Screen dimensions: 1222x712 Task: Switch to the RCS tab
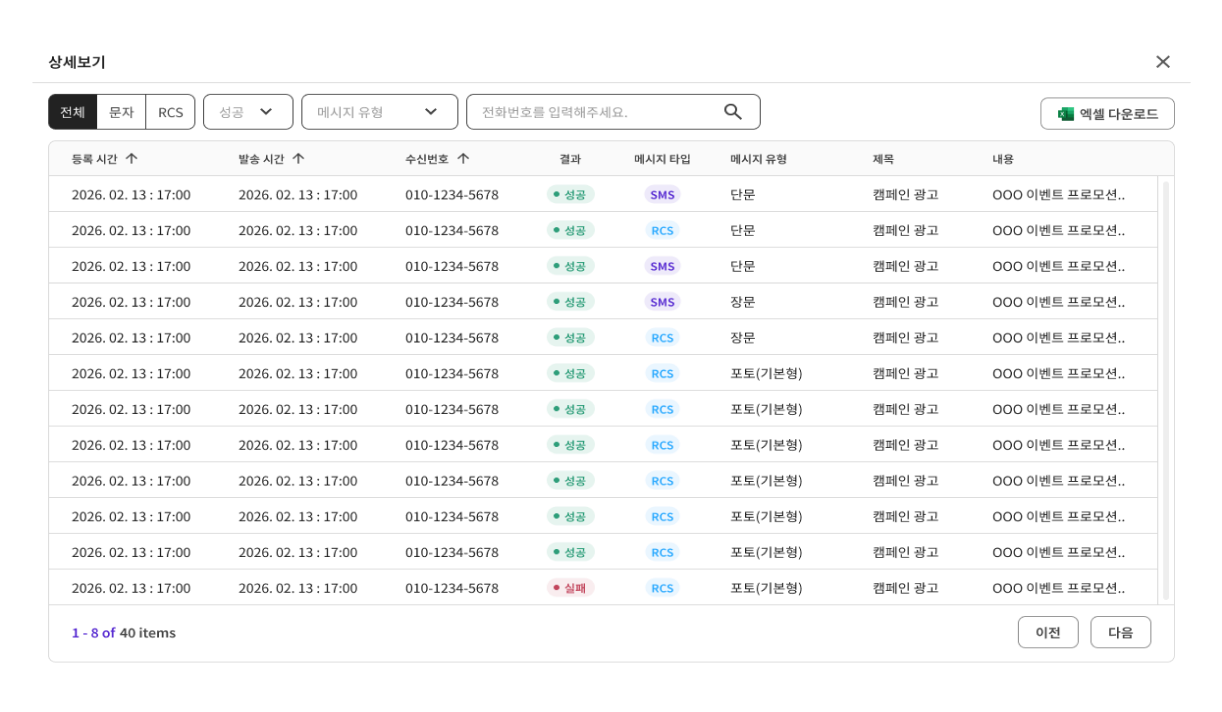pos(170,112)
